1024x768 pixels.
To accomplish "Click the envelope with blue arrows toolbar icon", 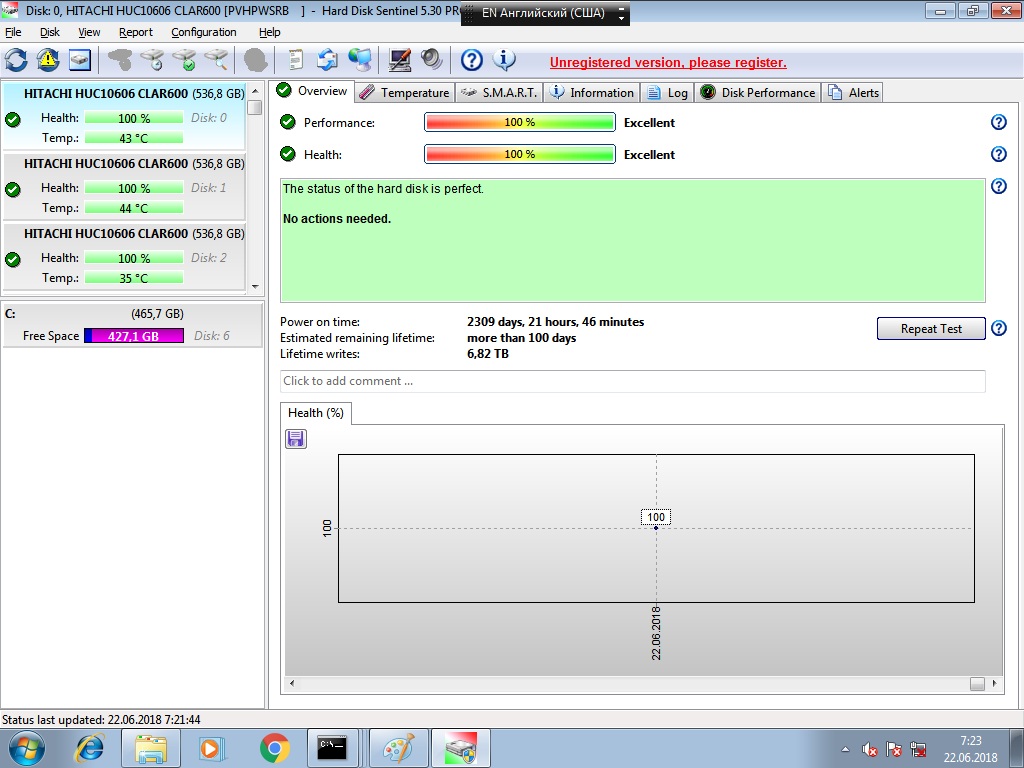I will (327, 60).
